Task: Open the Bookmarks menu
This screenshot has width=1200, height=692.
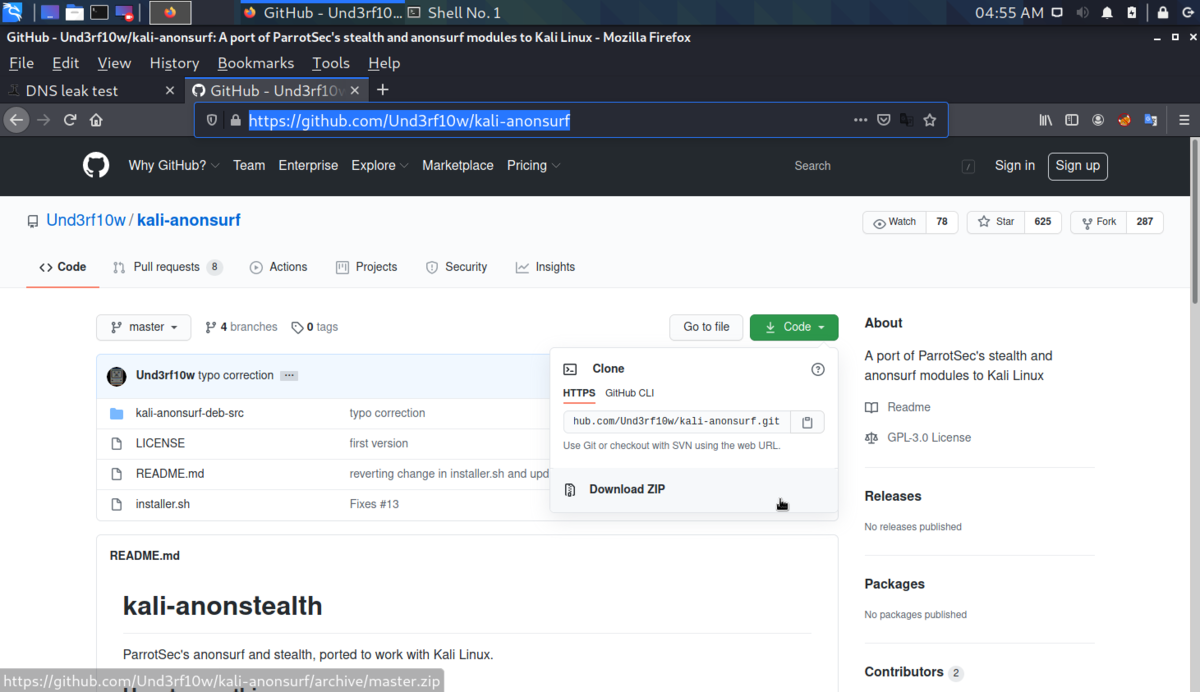Action: (256, 63)
